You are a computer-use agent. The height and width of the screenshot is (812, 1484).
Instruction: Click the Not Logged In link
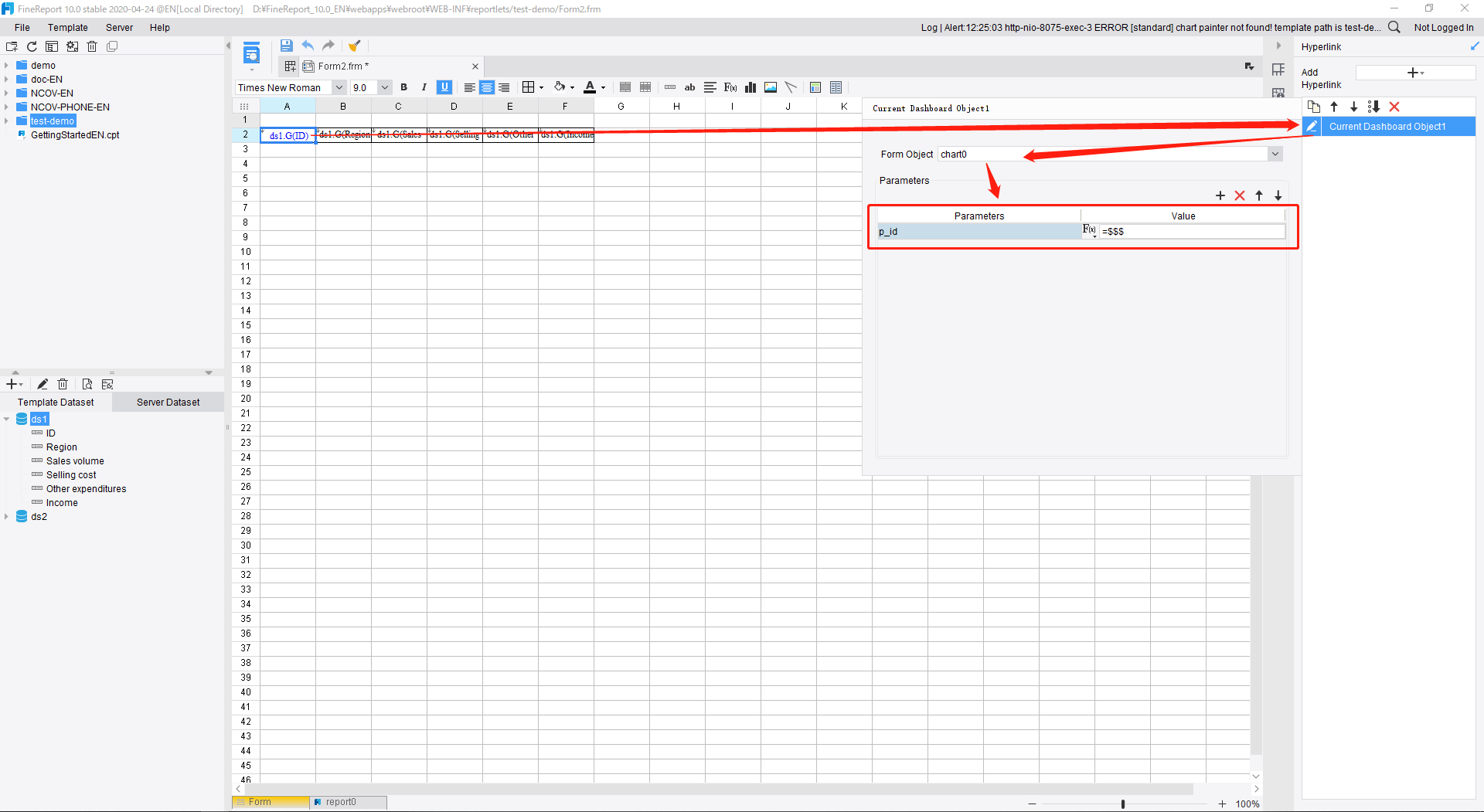click(1444, 27)
